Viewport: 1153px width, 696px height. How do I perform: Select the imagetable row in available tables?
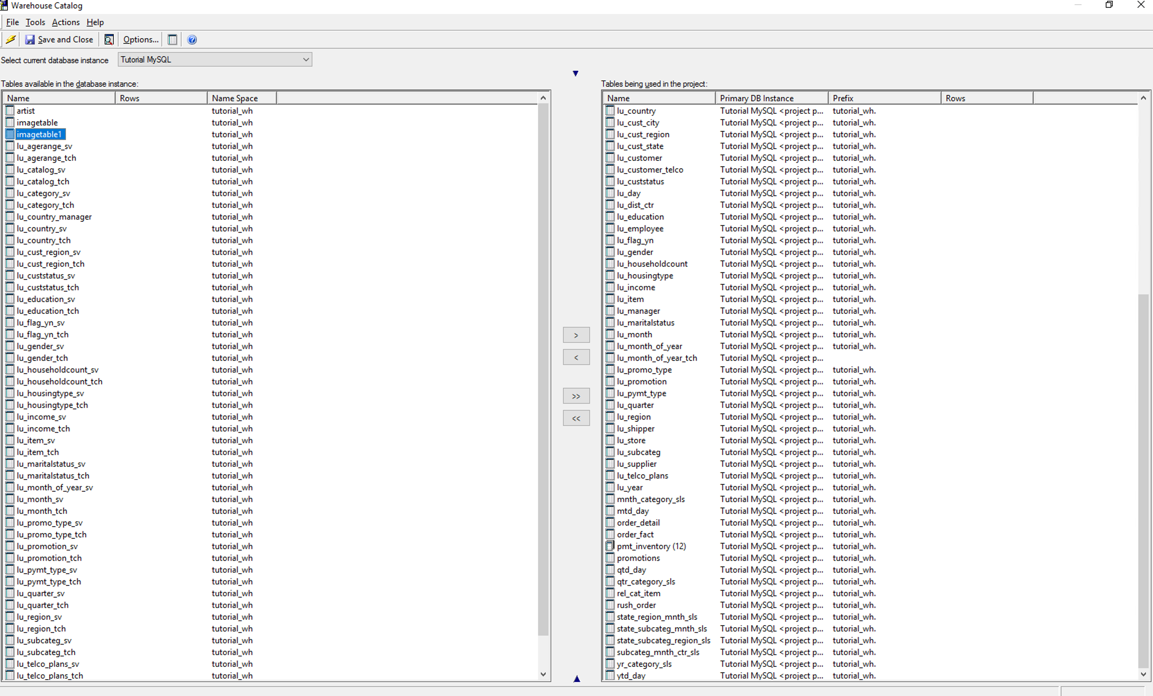37,123
